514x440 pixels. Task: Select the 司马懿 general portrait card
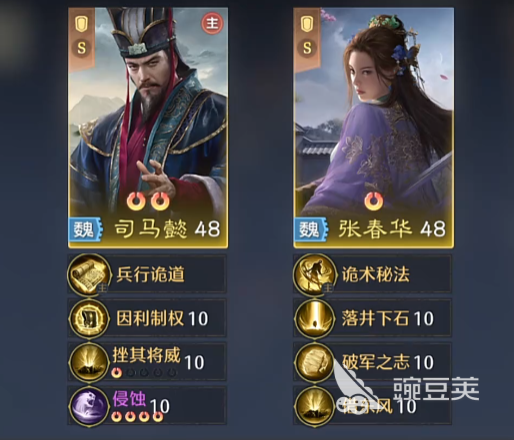[x=148, y=128]
